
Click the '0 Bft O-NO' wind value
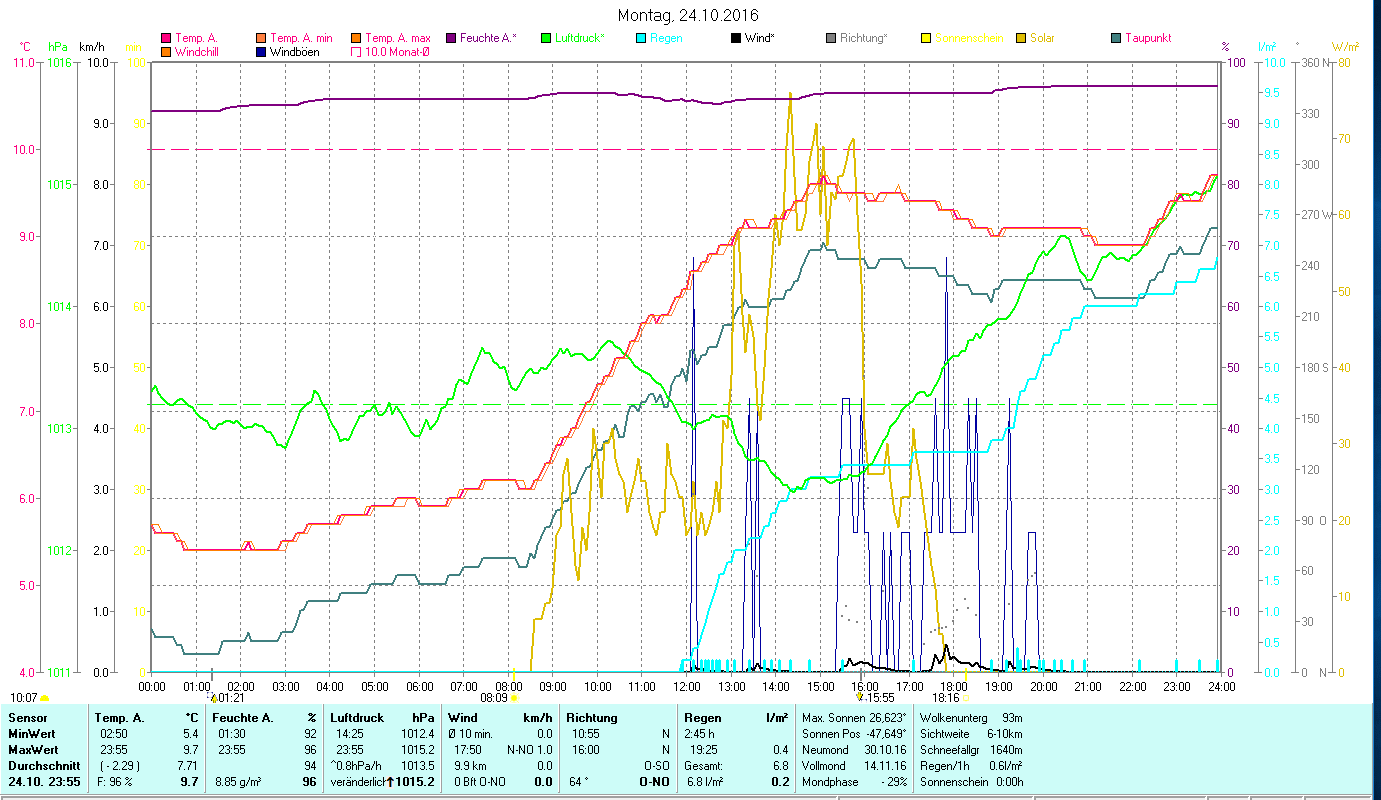[481, 782]
